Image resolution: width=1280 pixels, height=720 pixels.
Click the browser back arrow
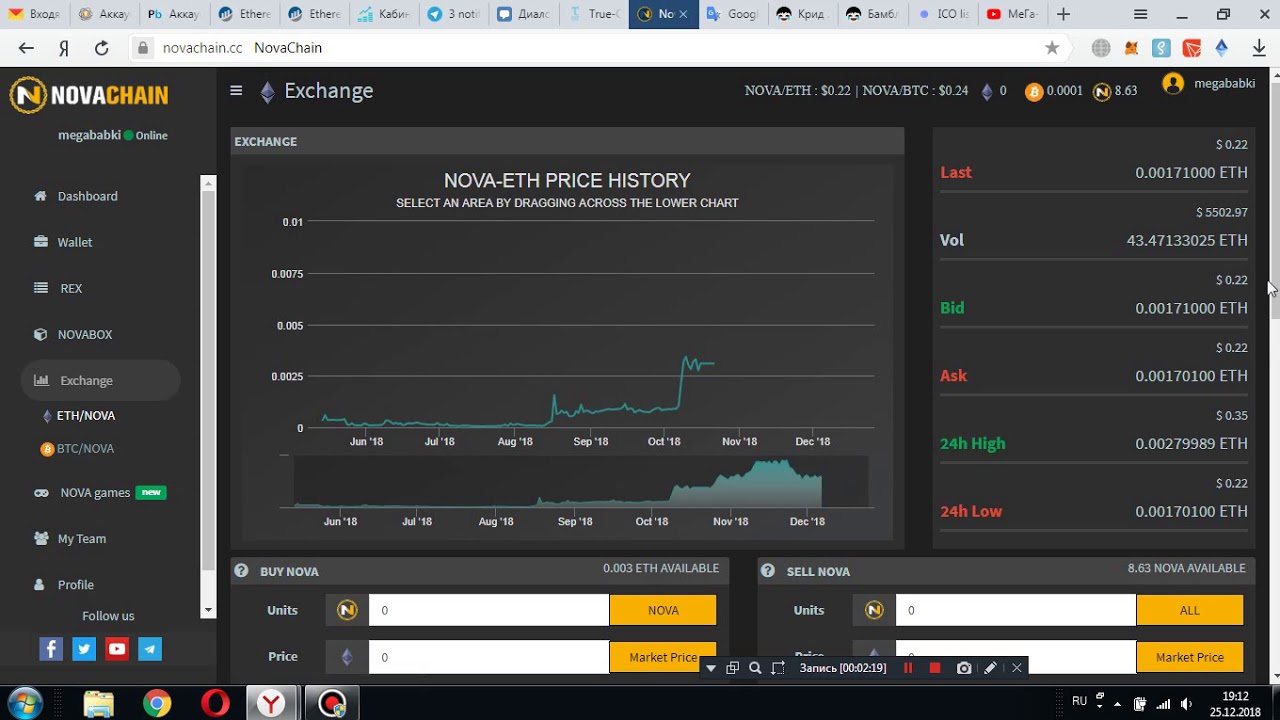(x=26, y=48)
